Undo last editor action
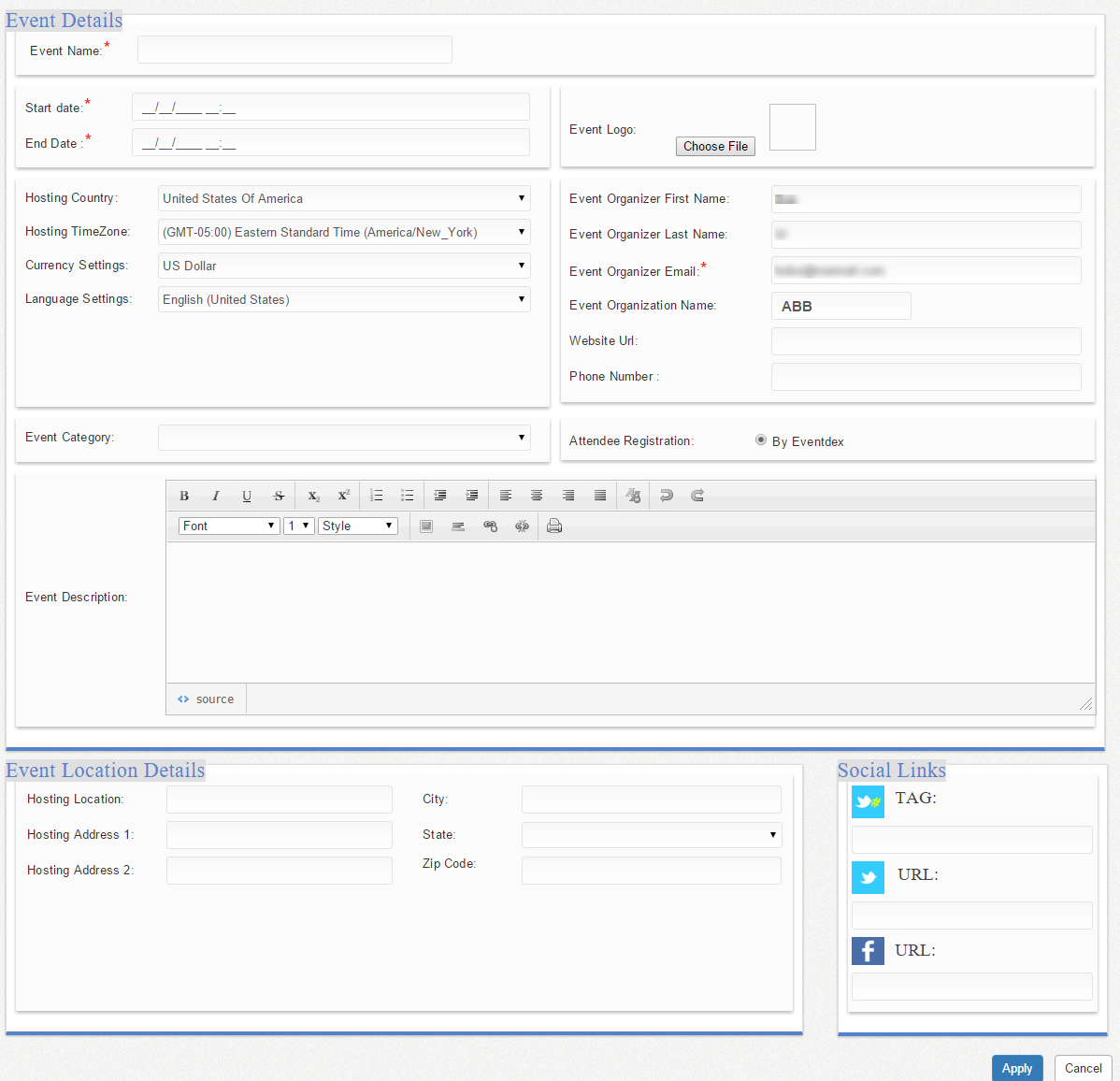1120x1081 pixels. [x=666, y=495]
